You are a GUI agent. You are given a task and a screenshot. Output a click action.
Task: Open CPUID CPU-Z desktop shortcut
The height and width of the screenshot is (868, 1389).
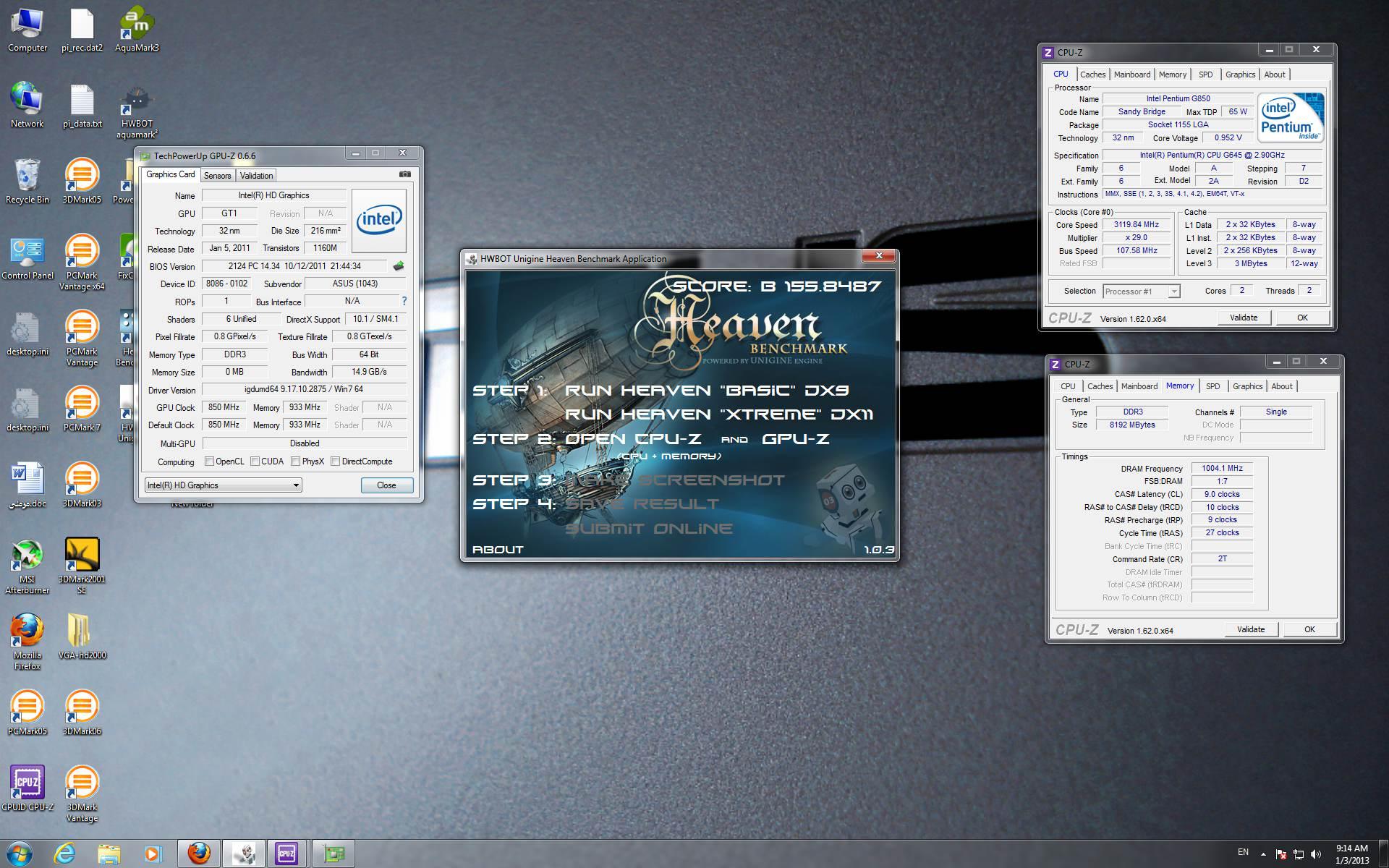pos(27,790)
